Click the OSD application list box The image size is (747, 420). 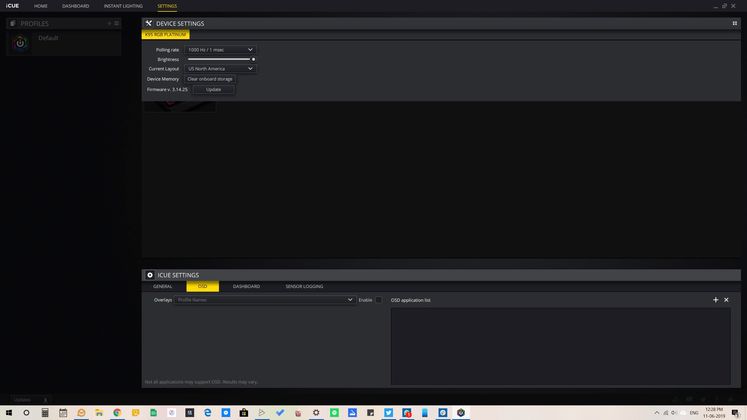(560, 346)
